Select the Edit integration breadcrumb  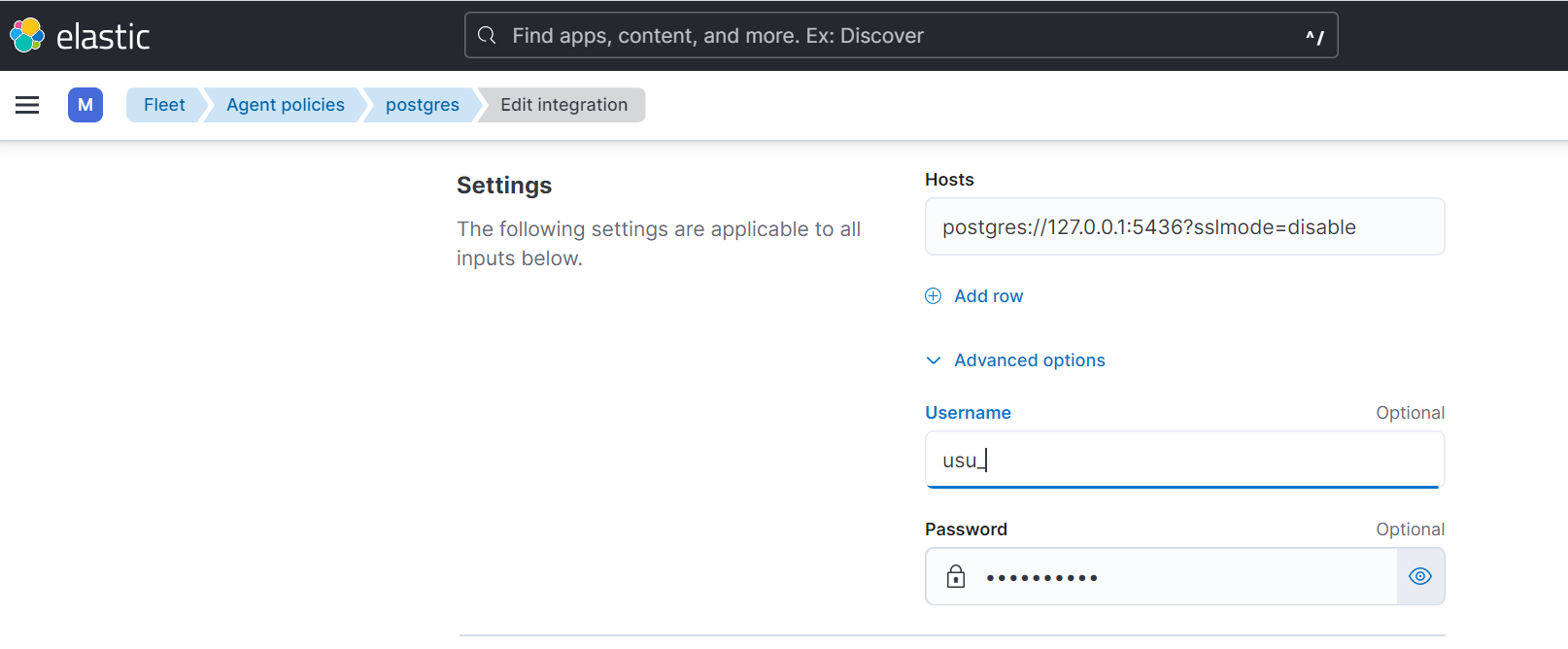coord(563,105)
